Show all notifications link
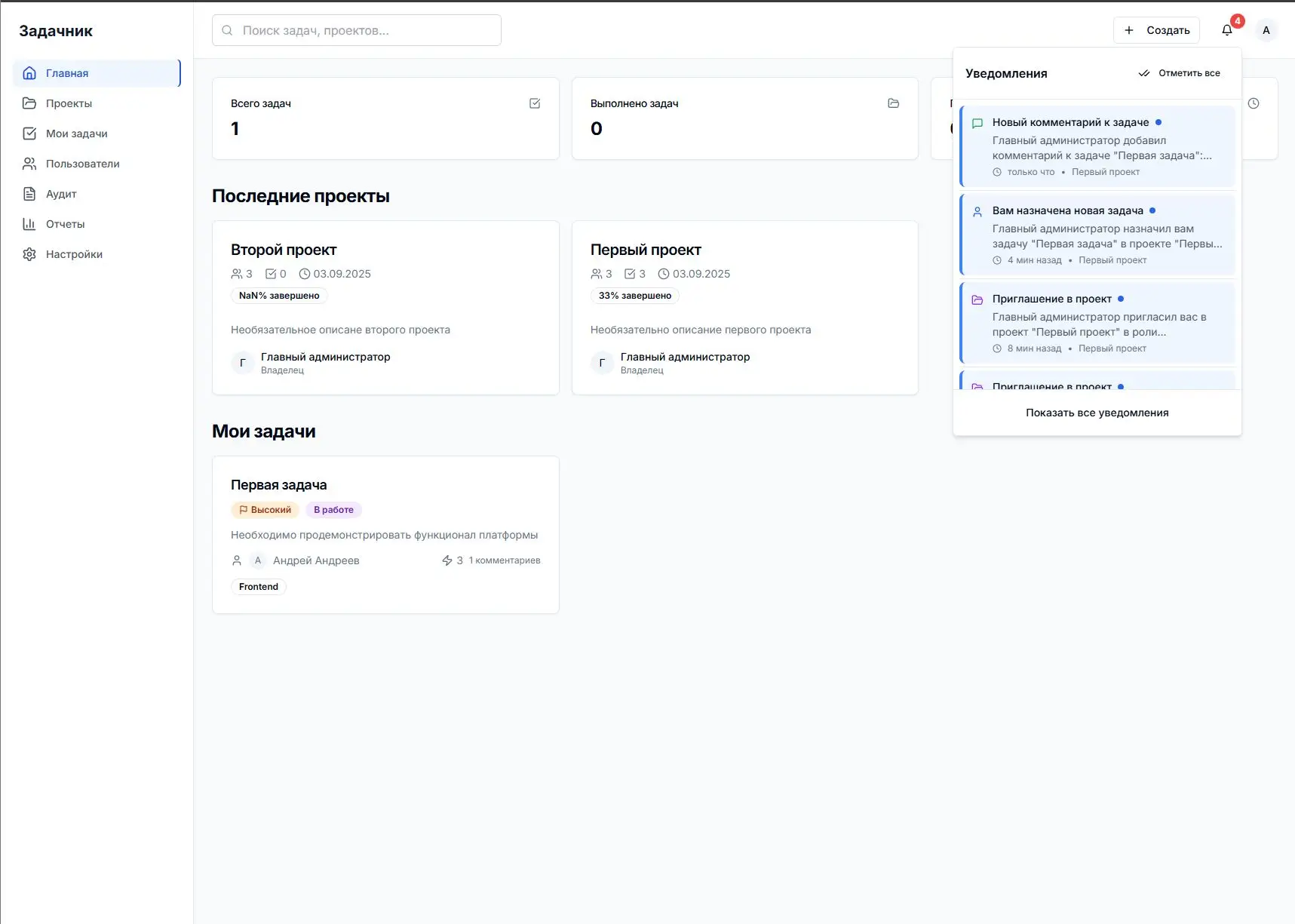1295x924 pixels. pos(1097,413)
